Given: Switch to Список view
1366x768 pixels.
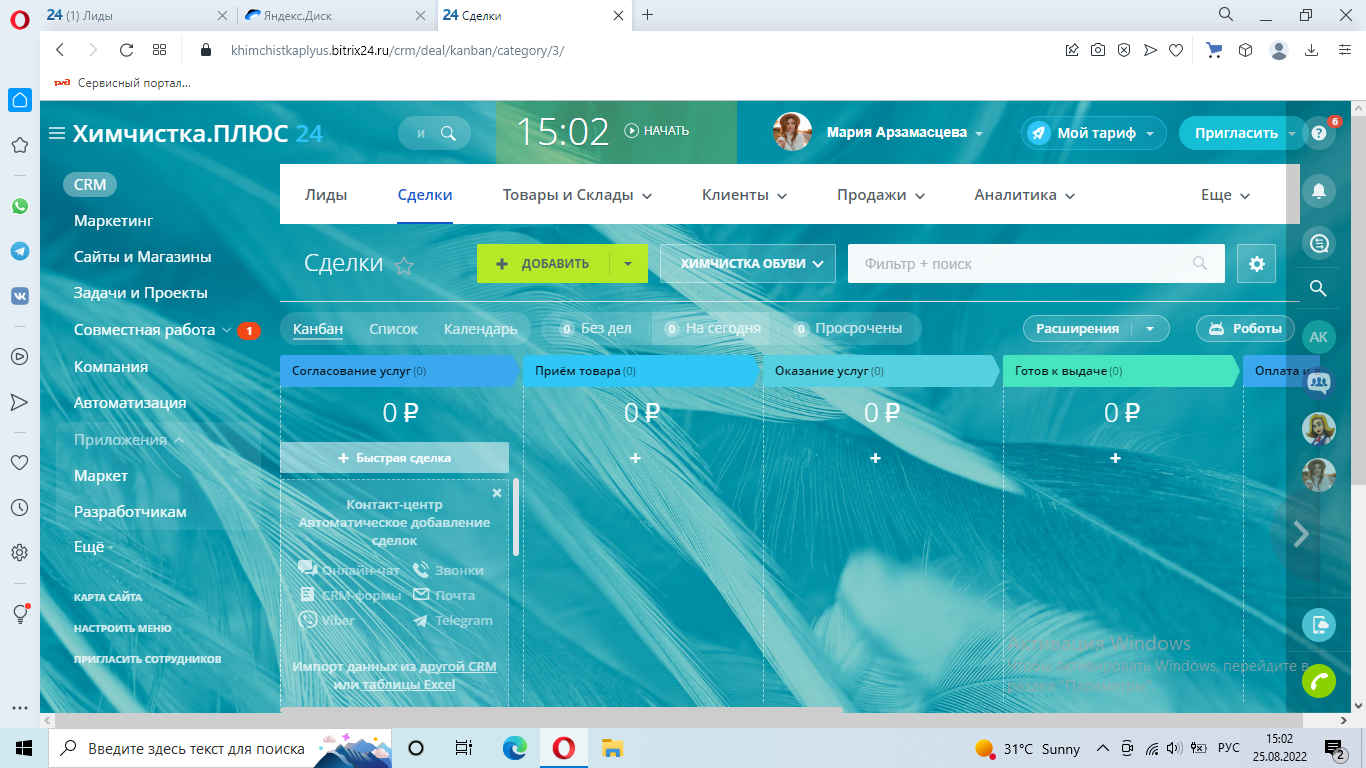Looking at the screenshot, I should pos(394,329).
